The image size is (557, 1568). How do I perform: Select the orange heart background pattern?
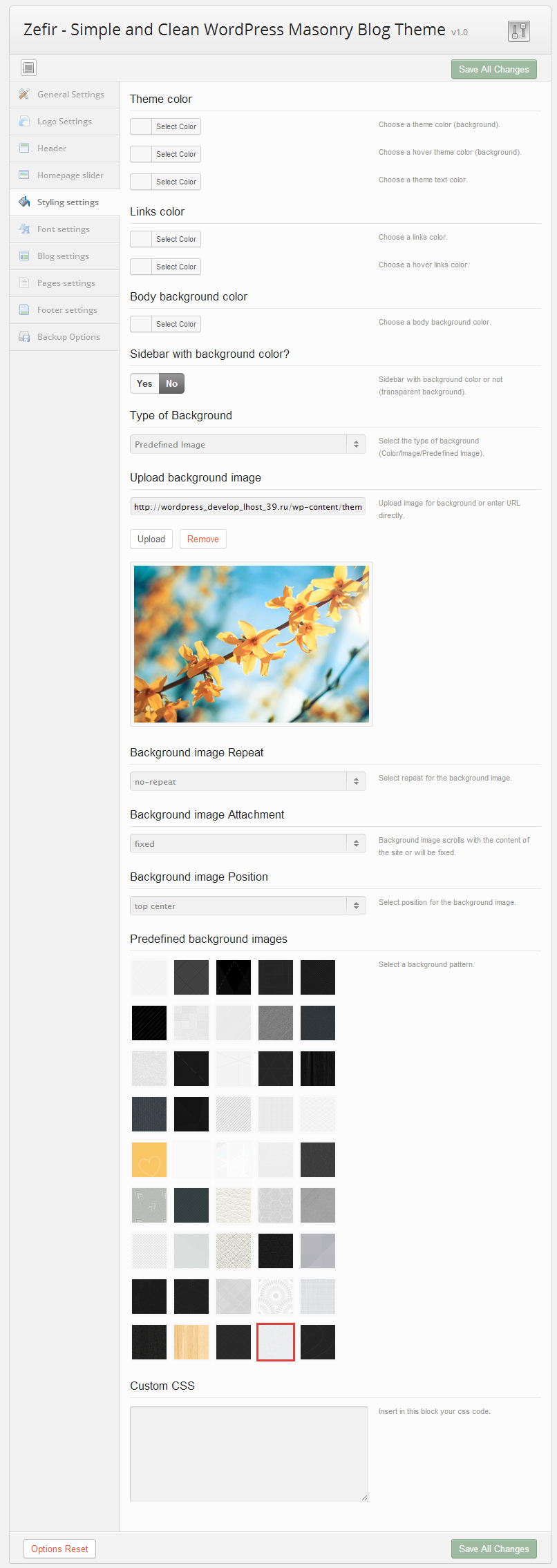(x=149, y=1160)
